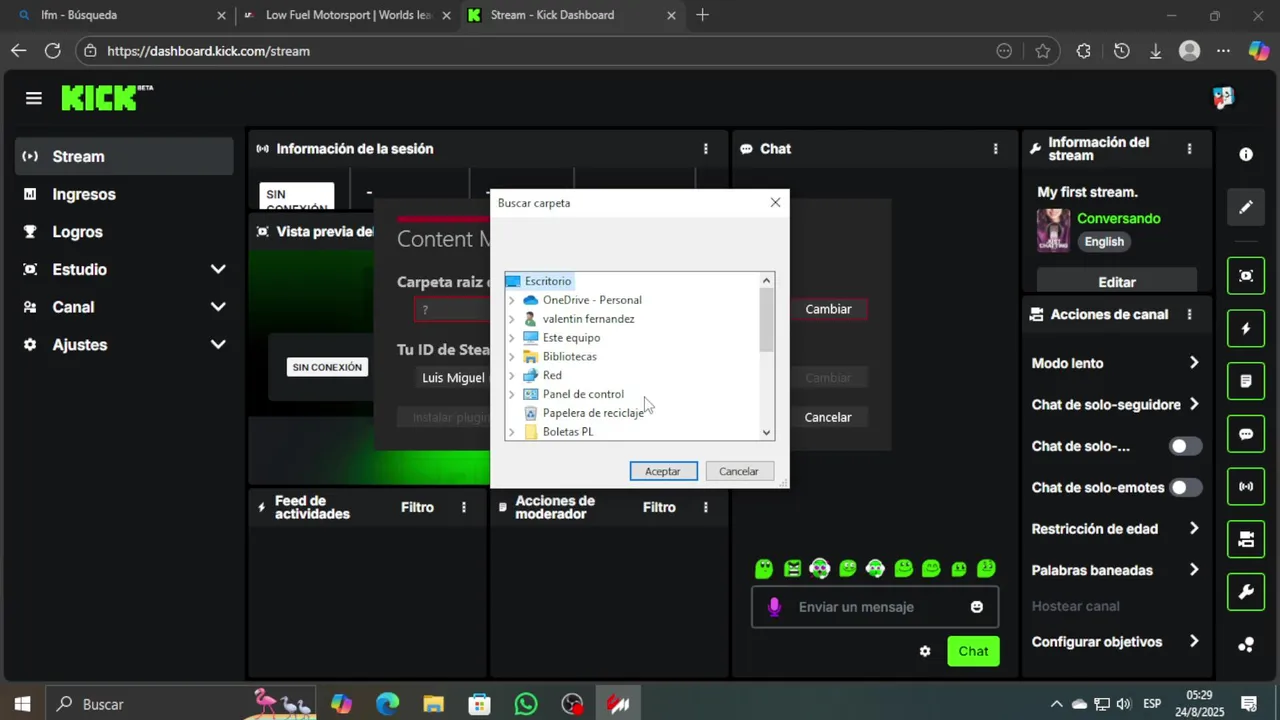Open the Kick hamburger menu
The width and height of the screenshot is (1280, 720).
(x=34, y=98)
